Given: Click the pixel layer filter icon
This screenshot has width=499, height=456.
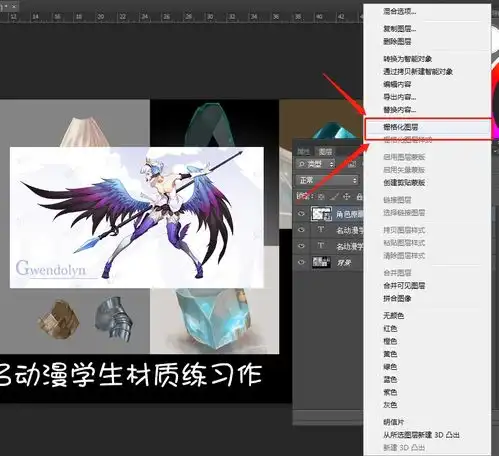Looking at the screenshot, I should [352, 164].
